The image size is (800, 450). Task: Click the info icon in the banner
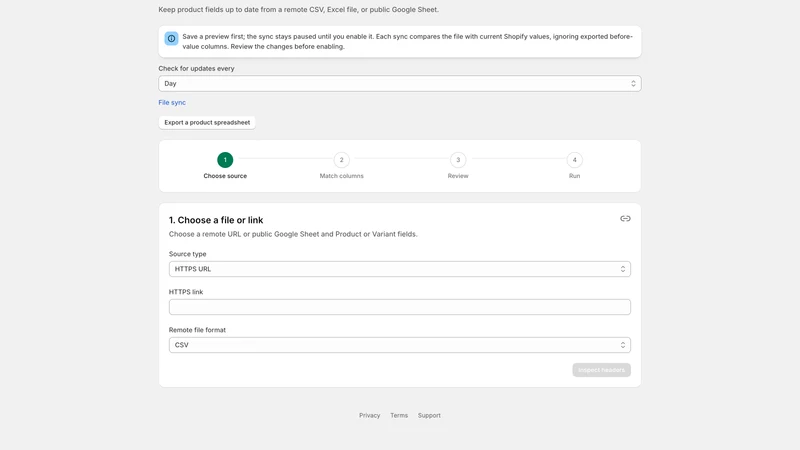(171, 38)
